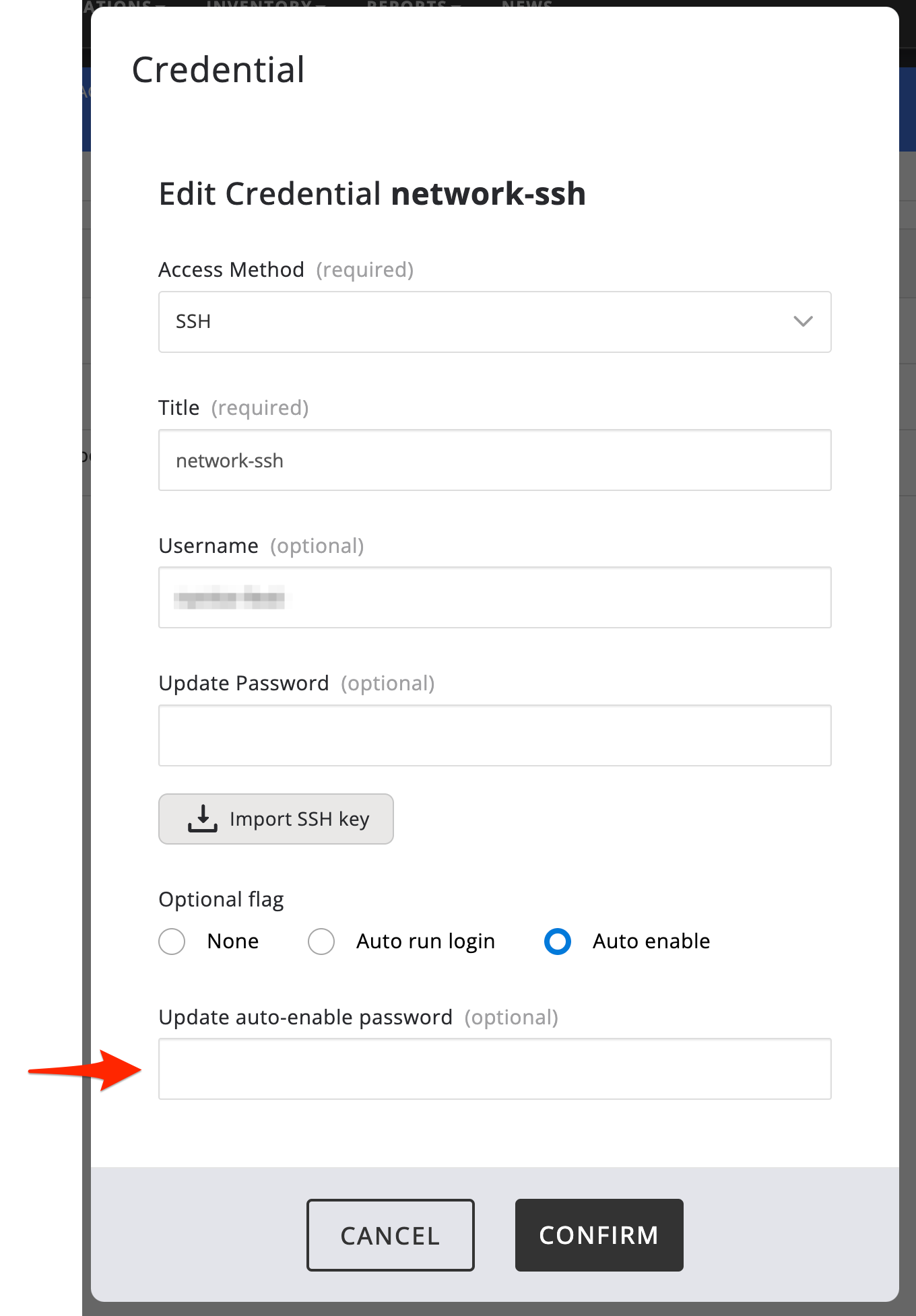Click the download icon on Import SSH key

point(202,818)
